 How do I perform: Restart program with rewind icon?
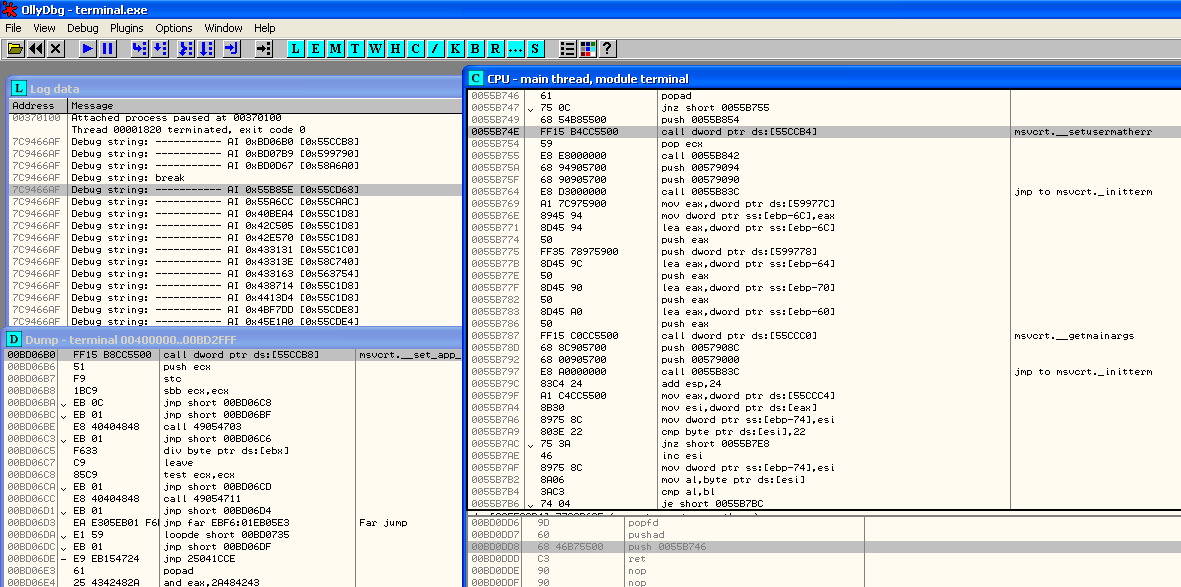pos(36,48)
